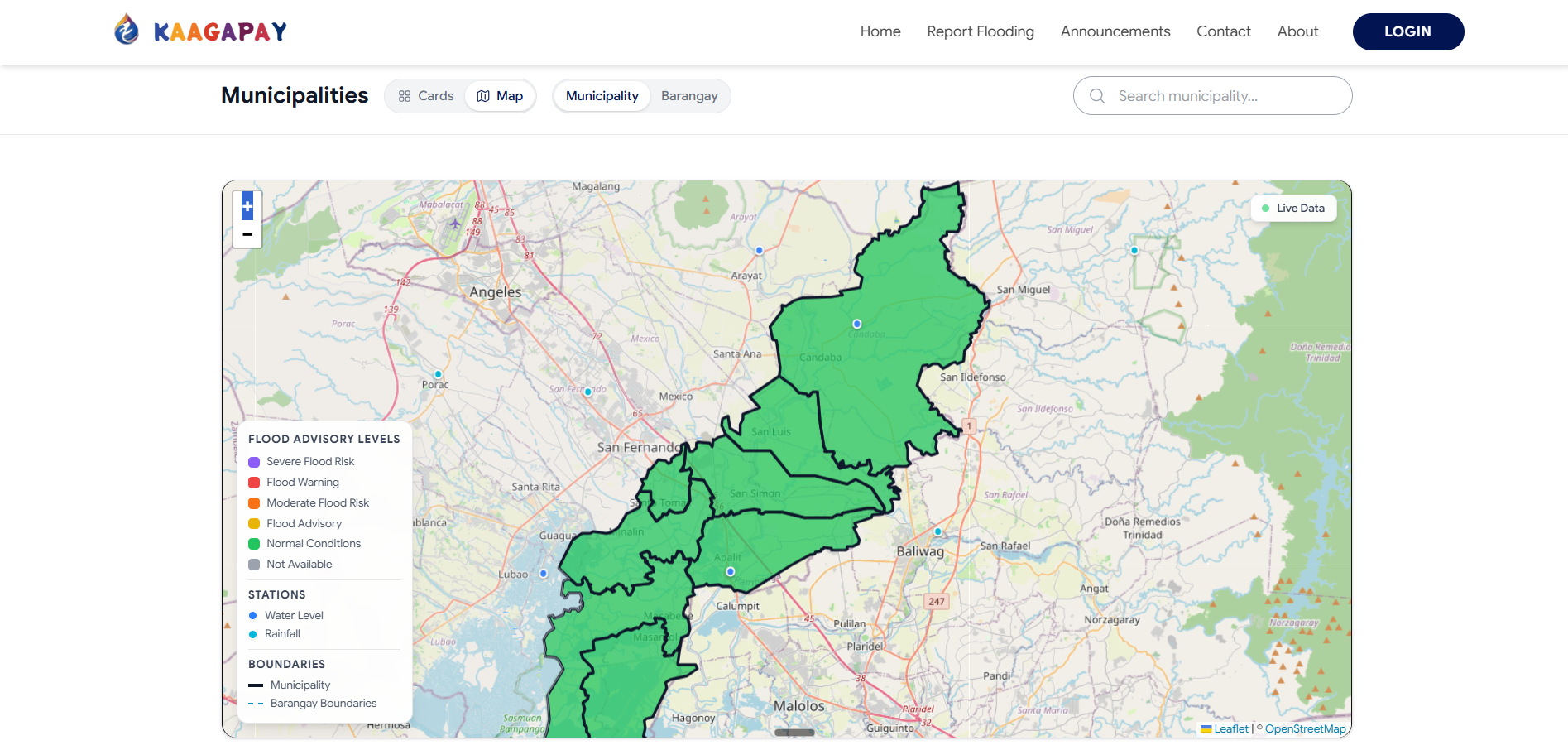Click rainfall station marker near Baliwag
1568x750 pixels.
pyautogui.click(x=937, y=531)
